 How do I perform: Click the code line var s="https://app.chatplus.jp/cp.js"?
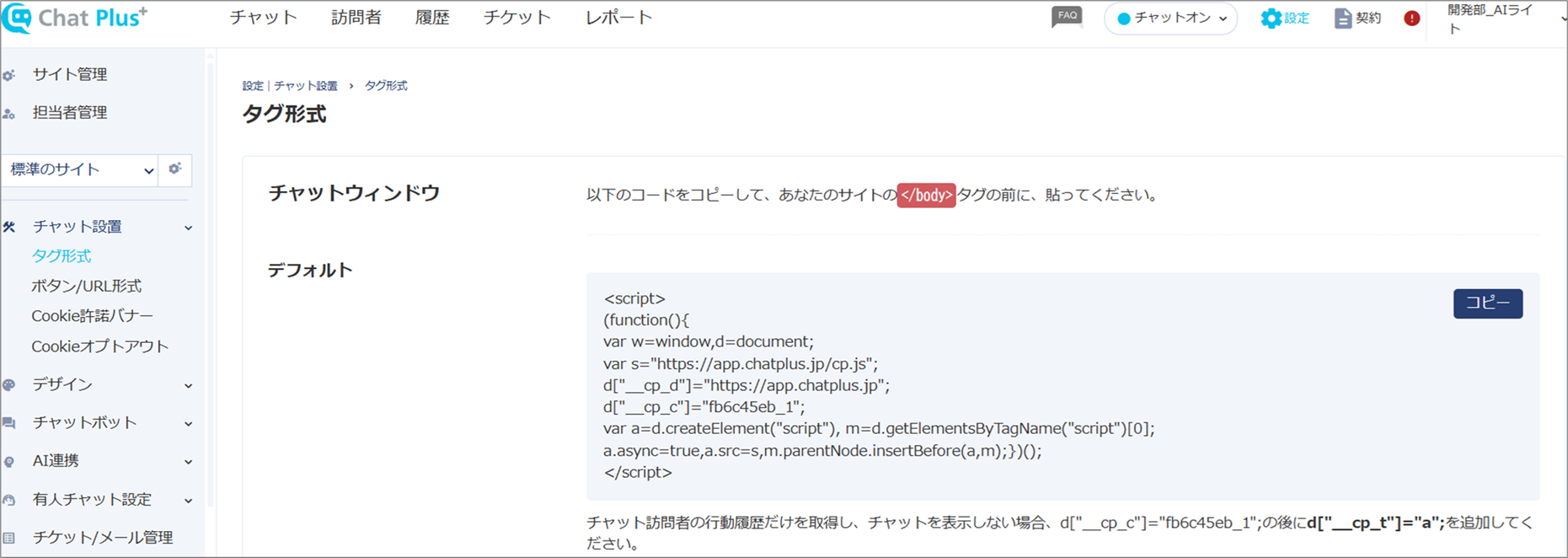pyautogui.click(x=741, y=364)
